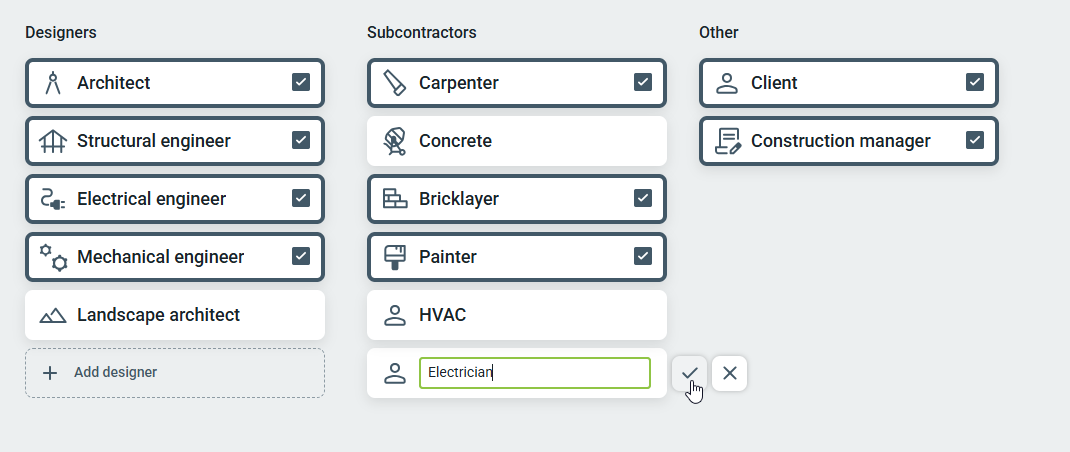
Task: Uncheck the Client checkbox
Action: (975, 82)
